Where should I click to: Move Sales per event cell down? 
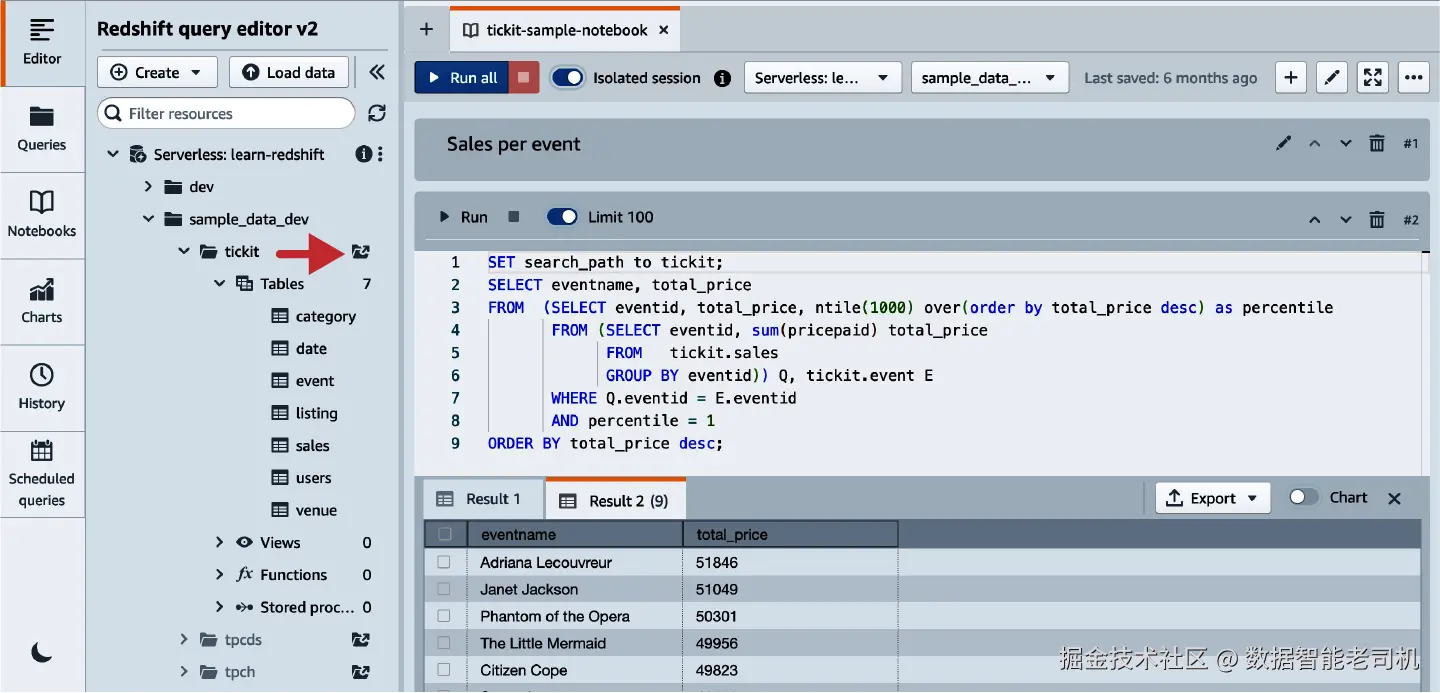tap(1345, 144)
